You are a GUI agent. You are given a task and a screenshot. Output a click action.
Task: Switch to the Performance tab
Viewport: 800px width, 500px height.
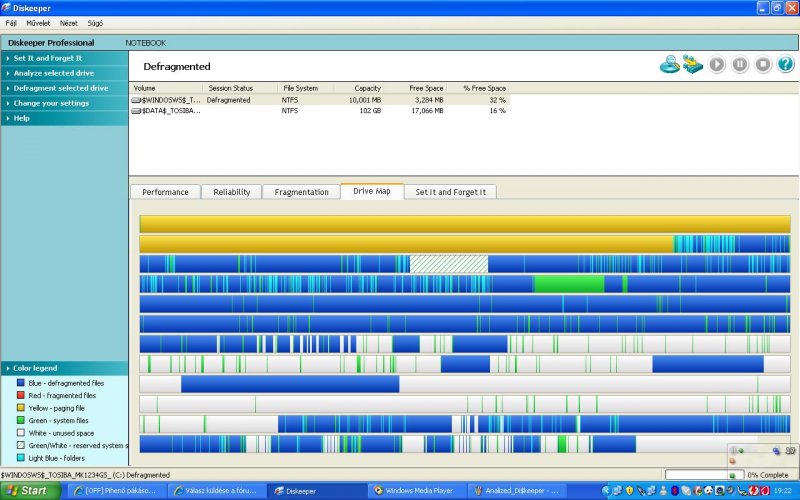click(x=165, y=192)
